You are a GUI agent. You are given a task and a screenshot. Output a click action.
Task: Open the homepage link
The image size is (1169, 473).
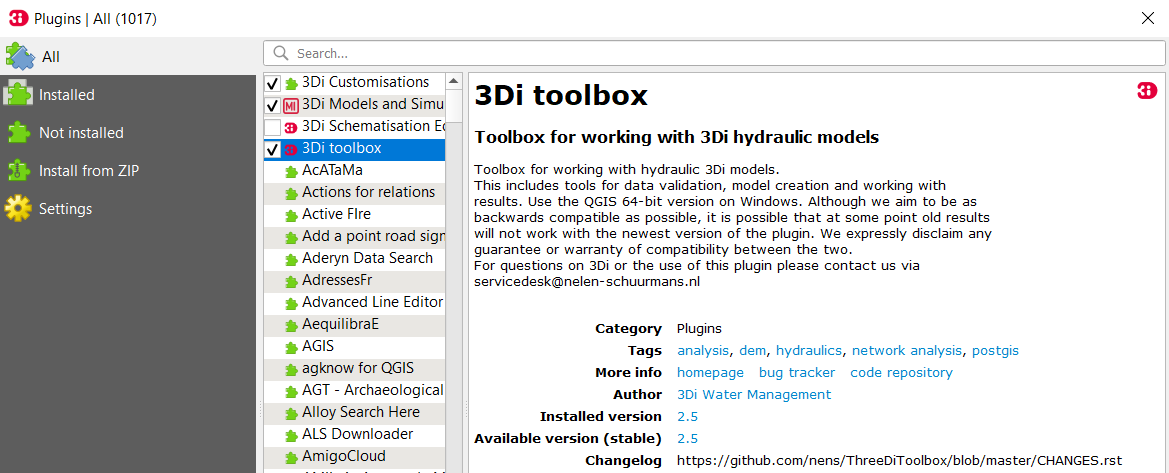coord(710,372)
